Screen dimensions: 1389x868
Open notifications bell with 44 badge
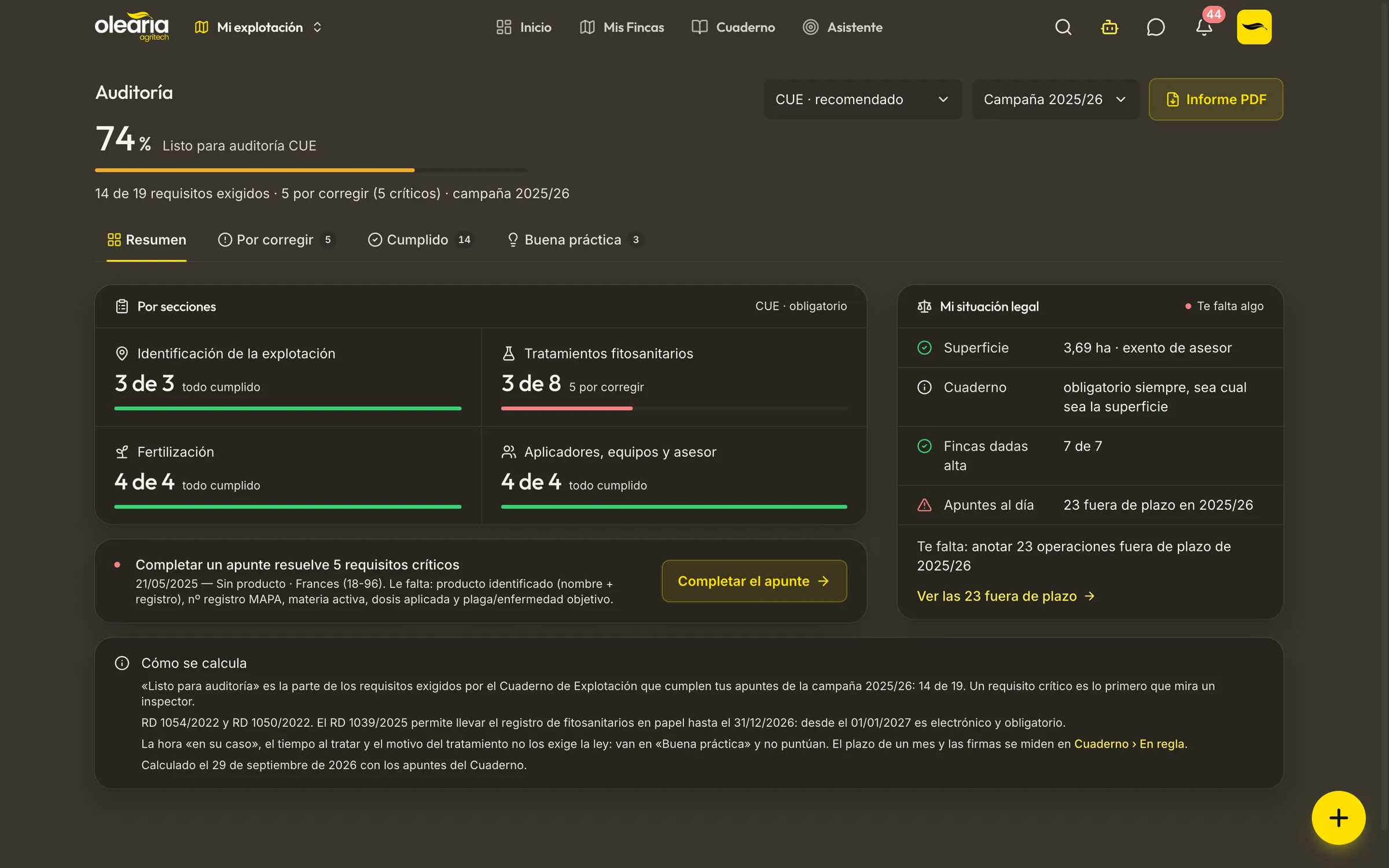click(x=1204, y=27)
